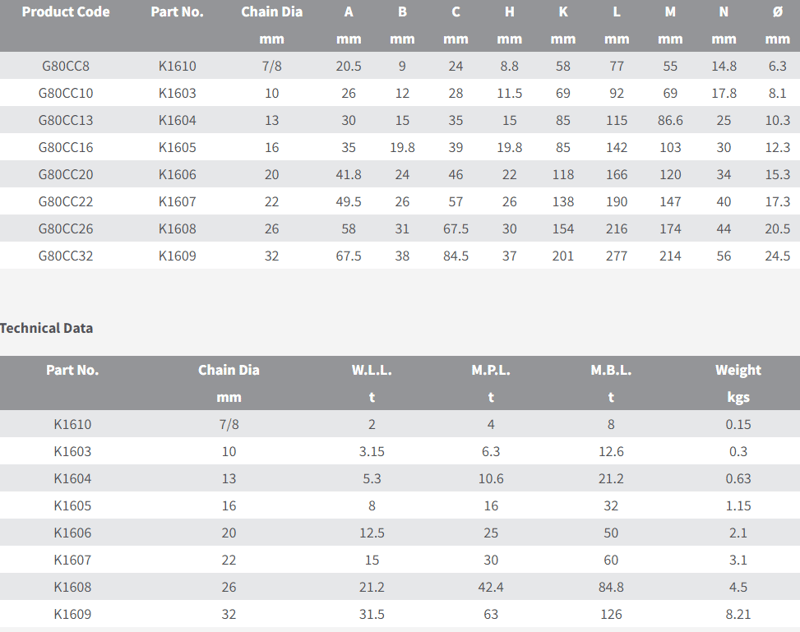Click part number K1606 in the dimensions table

[177, 174]
